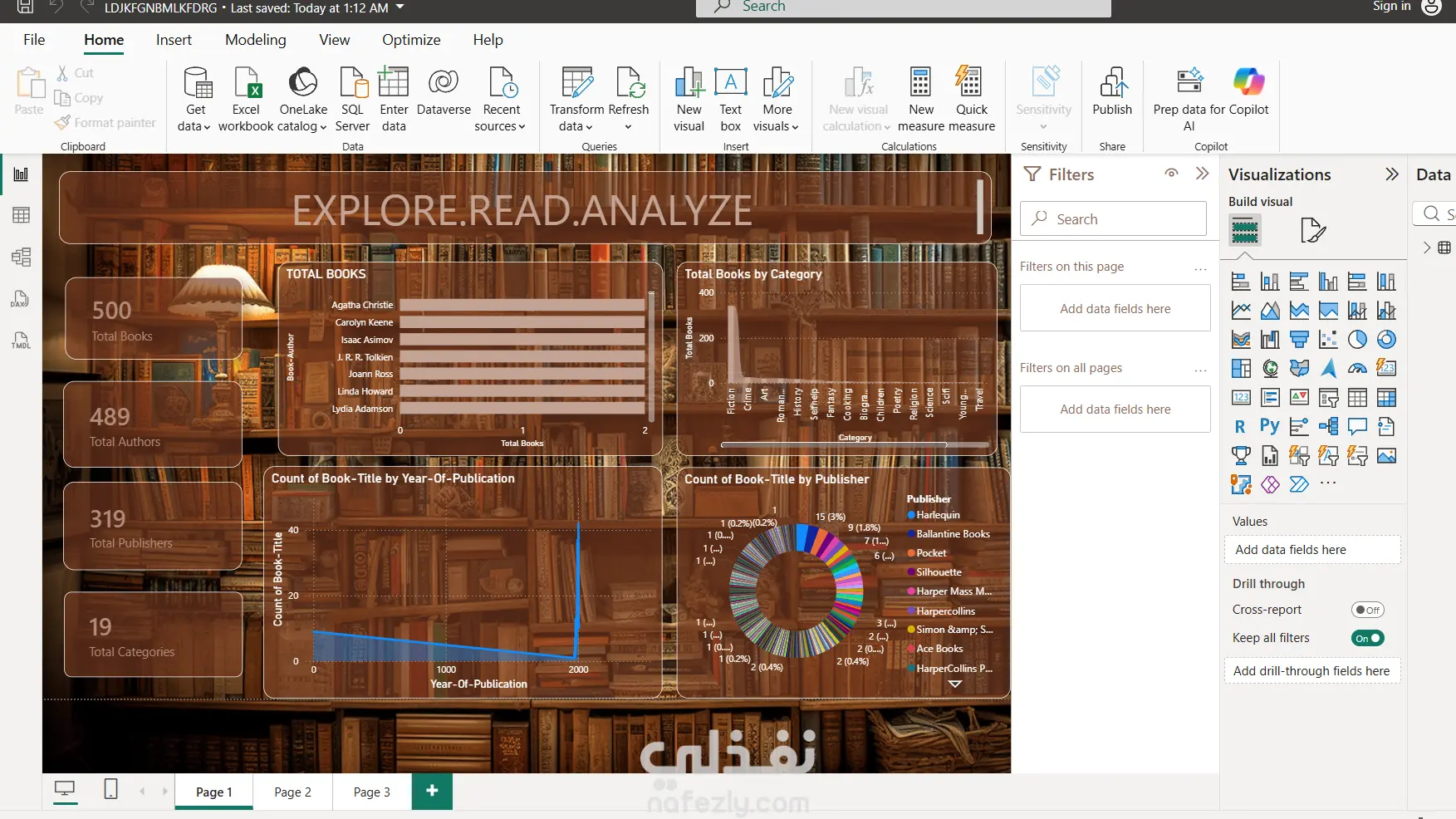Insert the Q&A speech bubble visual
Screen dimensions: 1456x819
[1357, 427]
